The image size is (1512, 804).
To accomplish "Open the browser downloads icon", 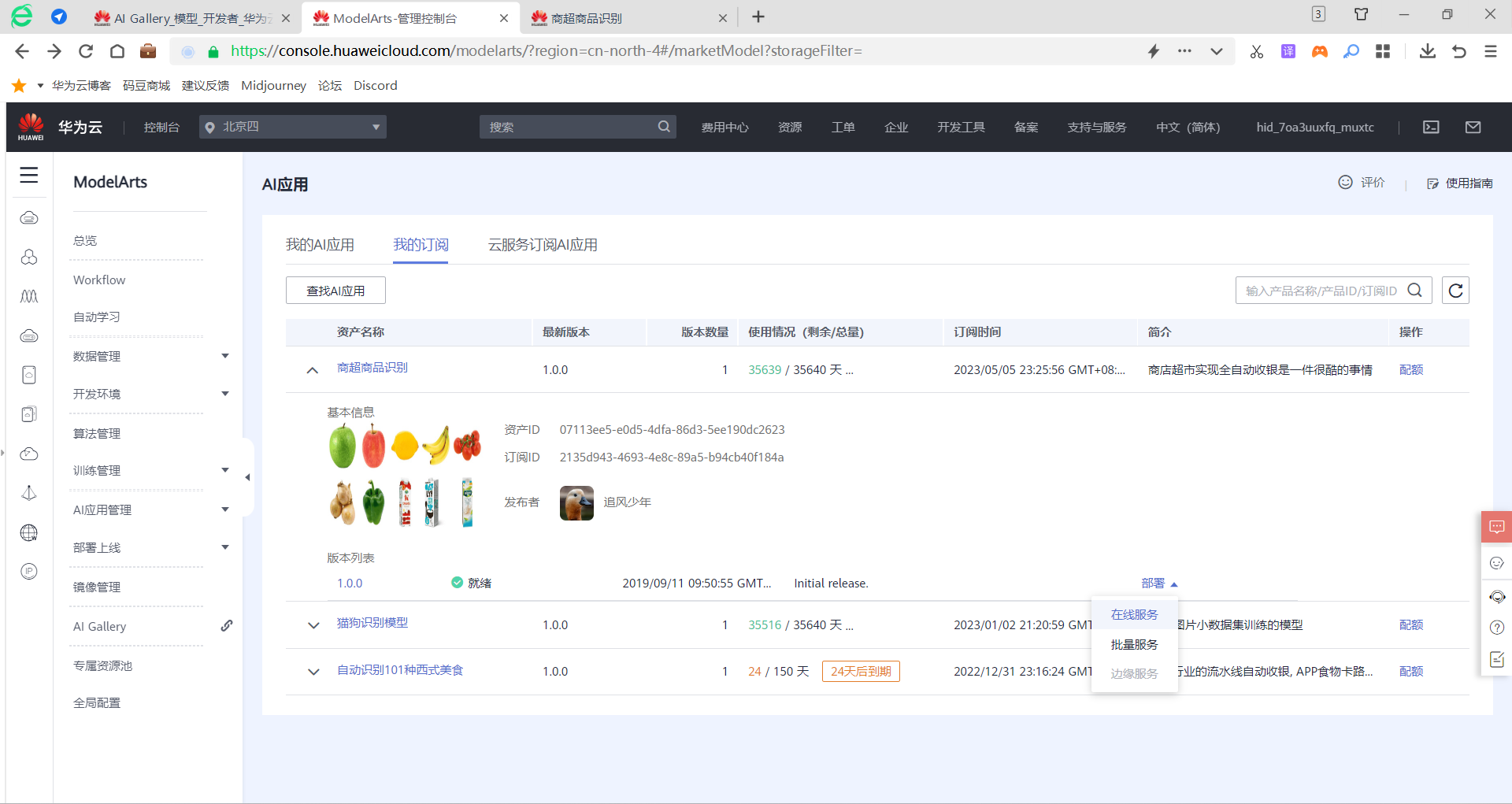I will click(x=1427, y=51).
